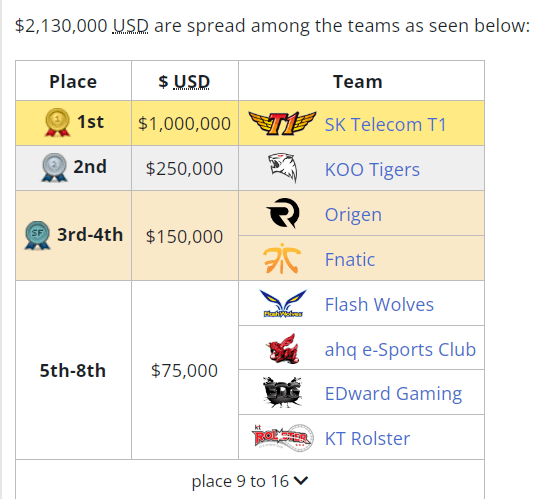Open the KOO Tigers team link
The height and width of the screenshot is (499, 559).
coord(372,169)
